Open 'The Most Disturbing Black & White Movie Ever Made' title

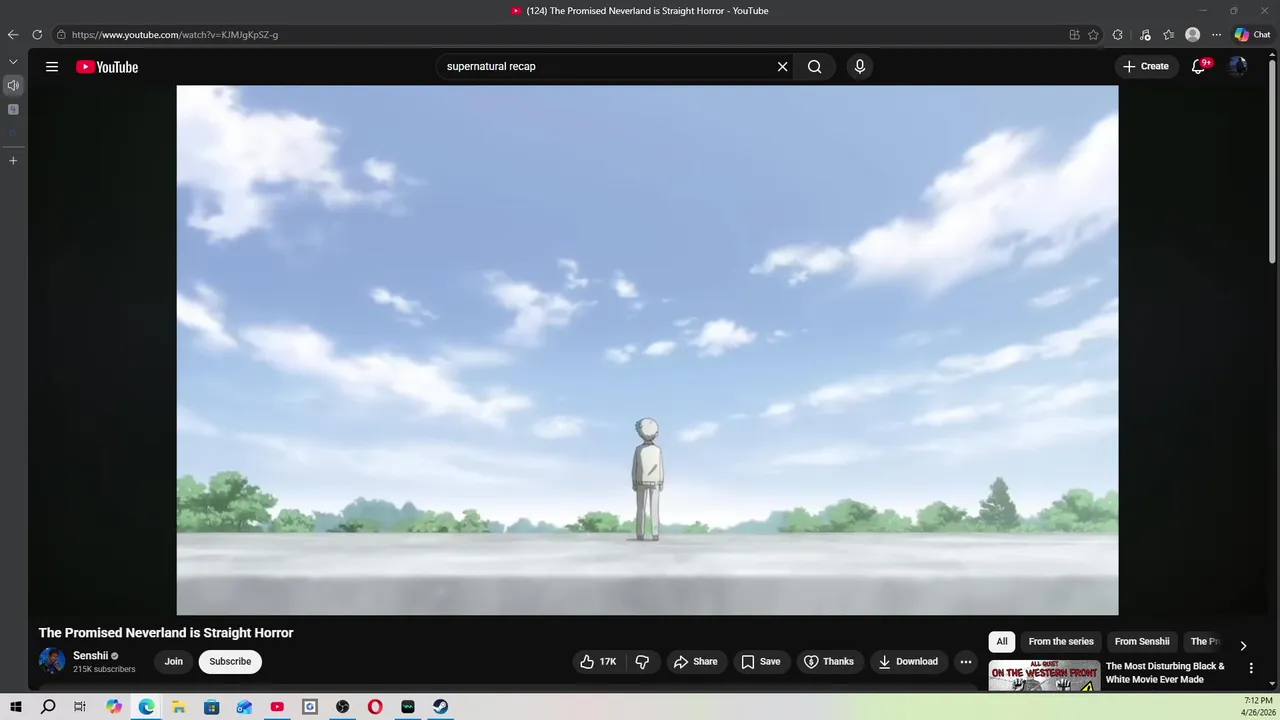[1165, 673]
